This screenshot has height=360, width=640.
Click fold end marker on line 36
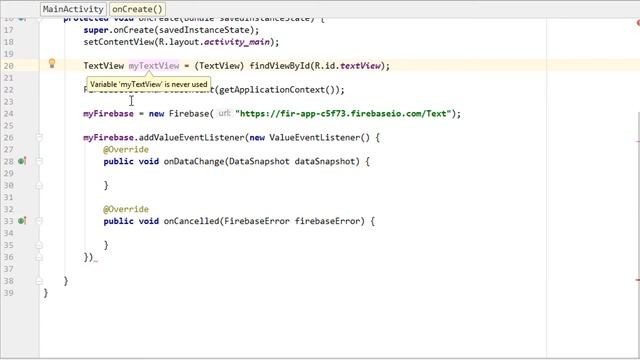(x=39, y=257)
